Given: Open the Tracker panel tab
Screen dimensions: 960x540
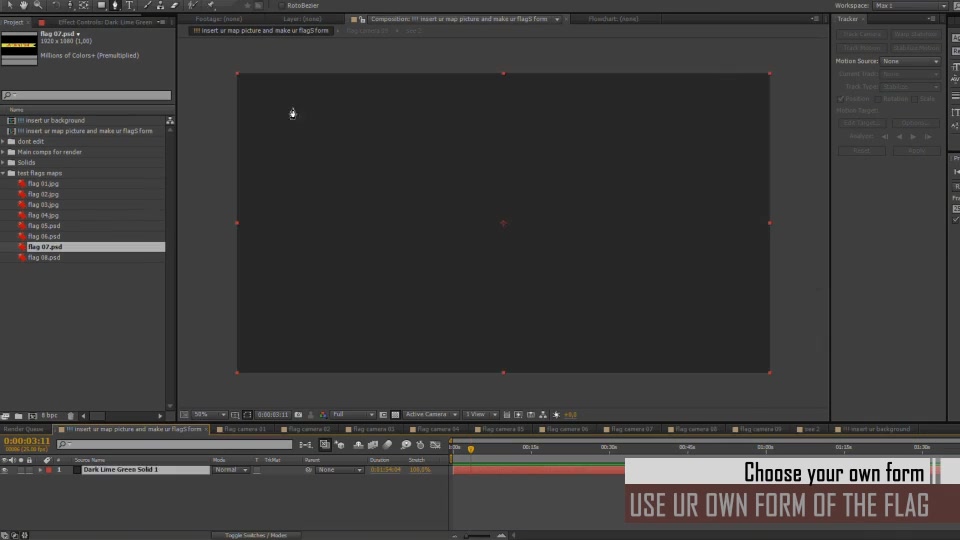Looking at the screenshot, I should click(848, 19).
